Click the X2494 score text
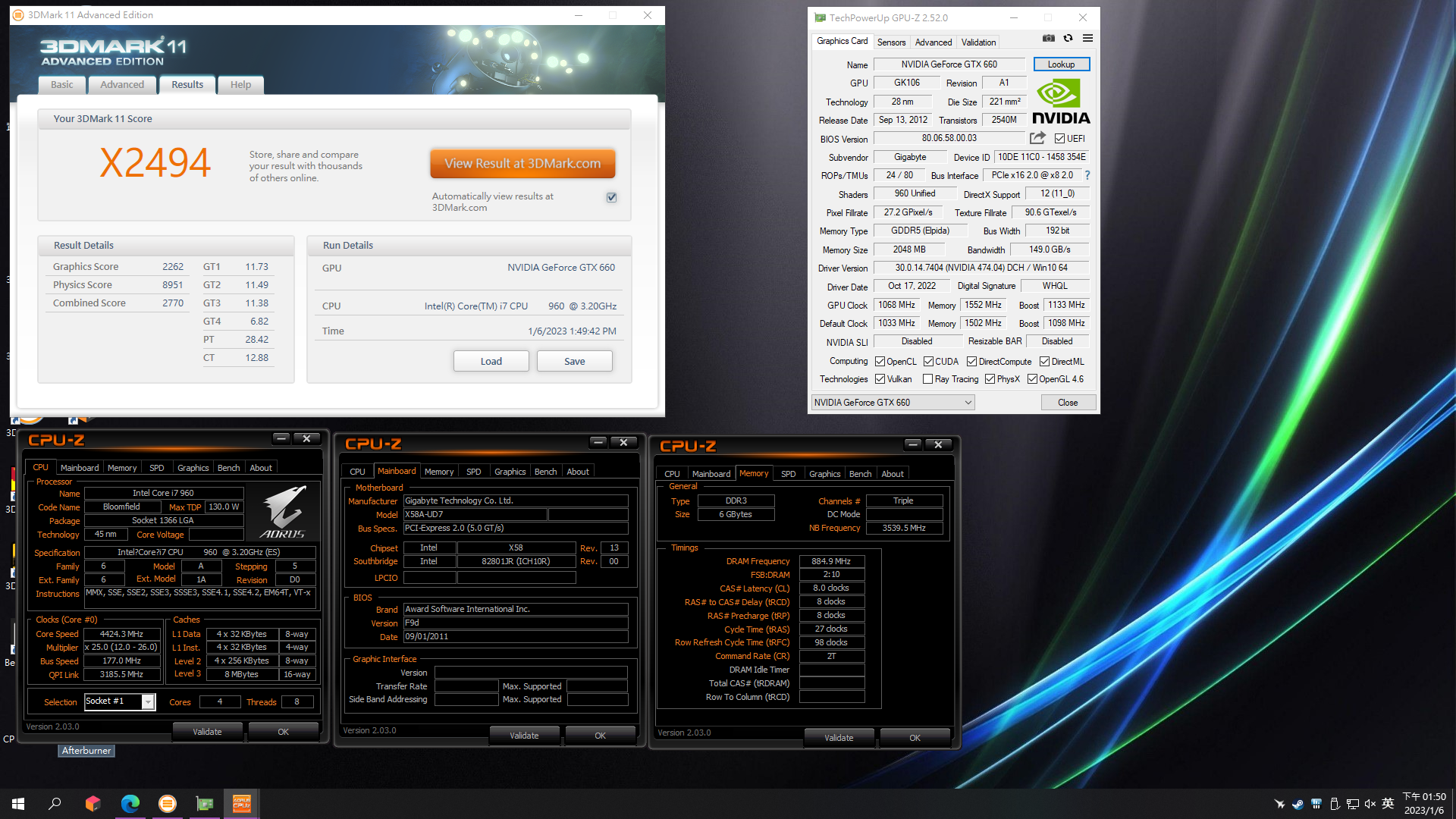 click(155, 163)
